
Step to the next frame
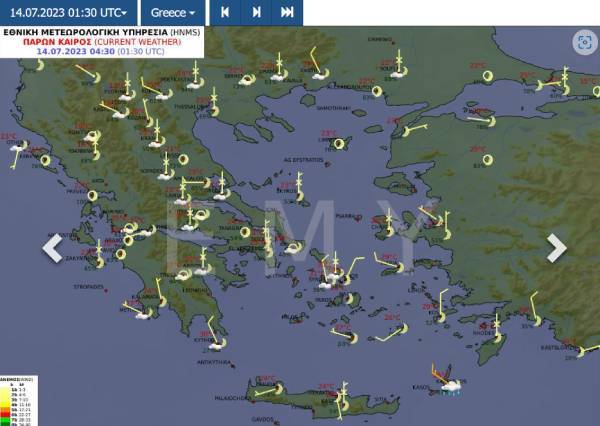(x=256, y=12)
